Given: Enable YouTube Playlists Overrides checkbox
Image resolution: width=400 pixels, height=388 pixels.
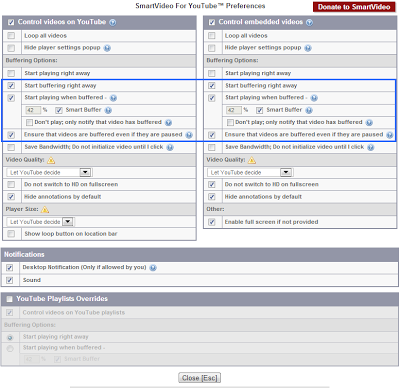Looking at the screenshot, I should [9, 299].
